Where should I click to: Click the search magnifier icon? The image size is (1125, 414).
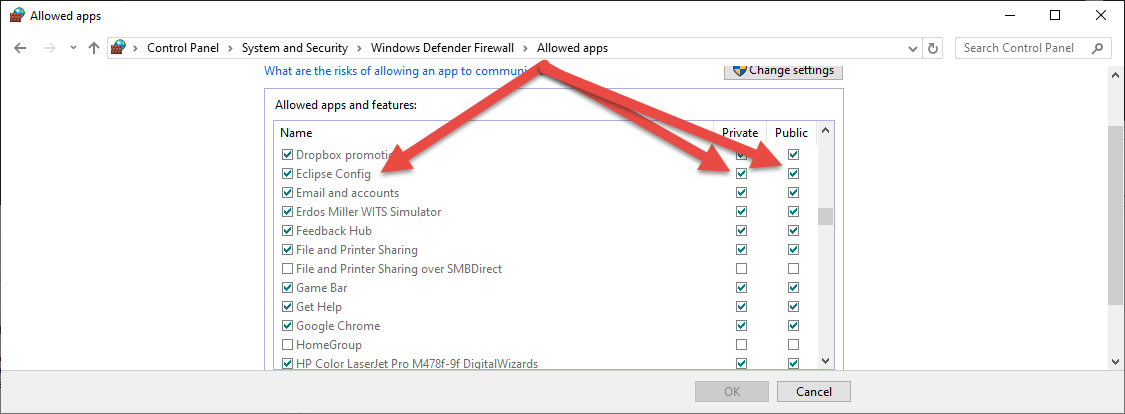tap(1097, 48)
